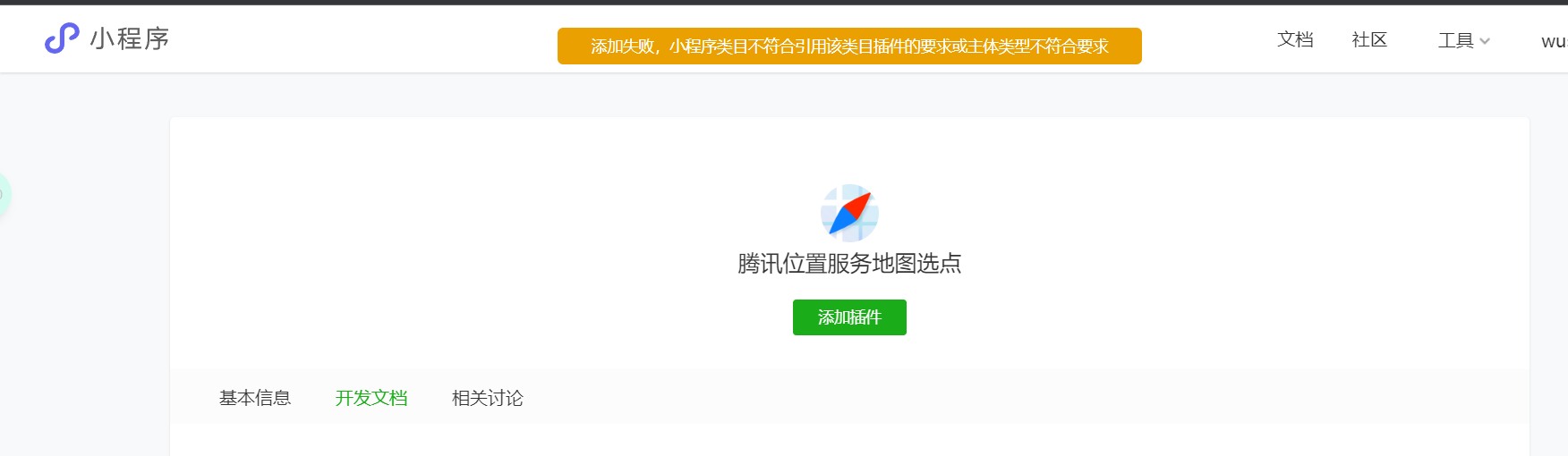Click the chevron arrow beside 工具
This screenshot has width=1568, height=456.
(x=1485, y=41)
